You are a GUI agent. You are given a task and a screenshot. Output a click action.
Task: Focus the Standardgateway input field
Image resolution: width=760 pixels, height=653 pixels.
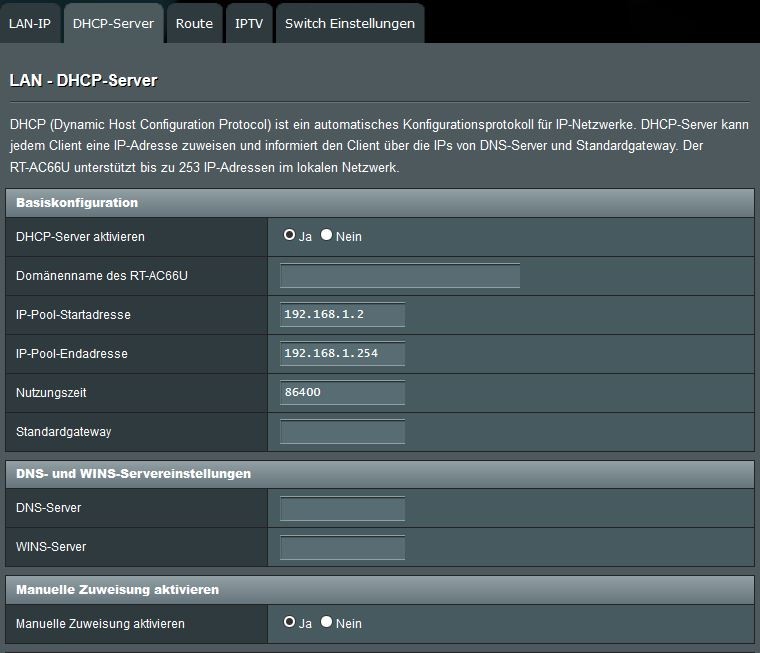pos(342,431)
